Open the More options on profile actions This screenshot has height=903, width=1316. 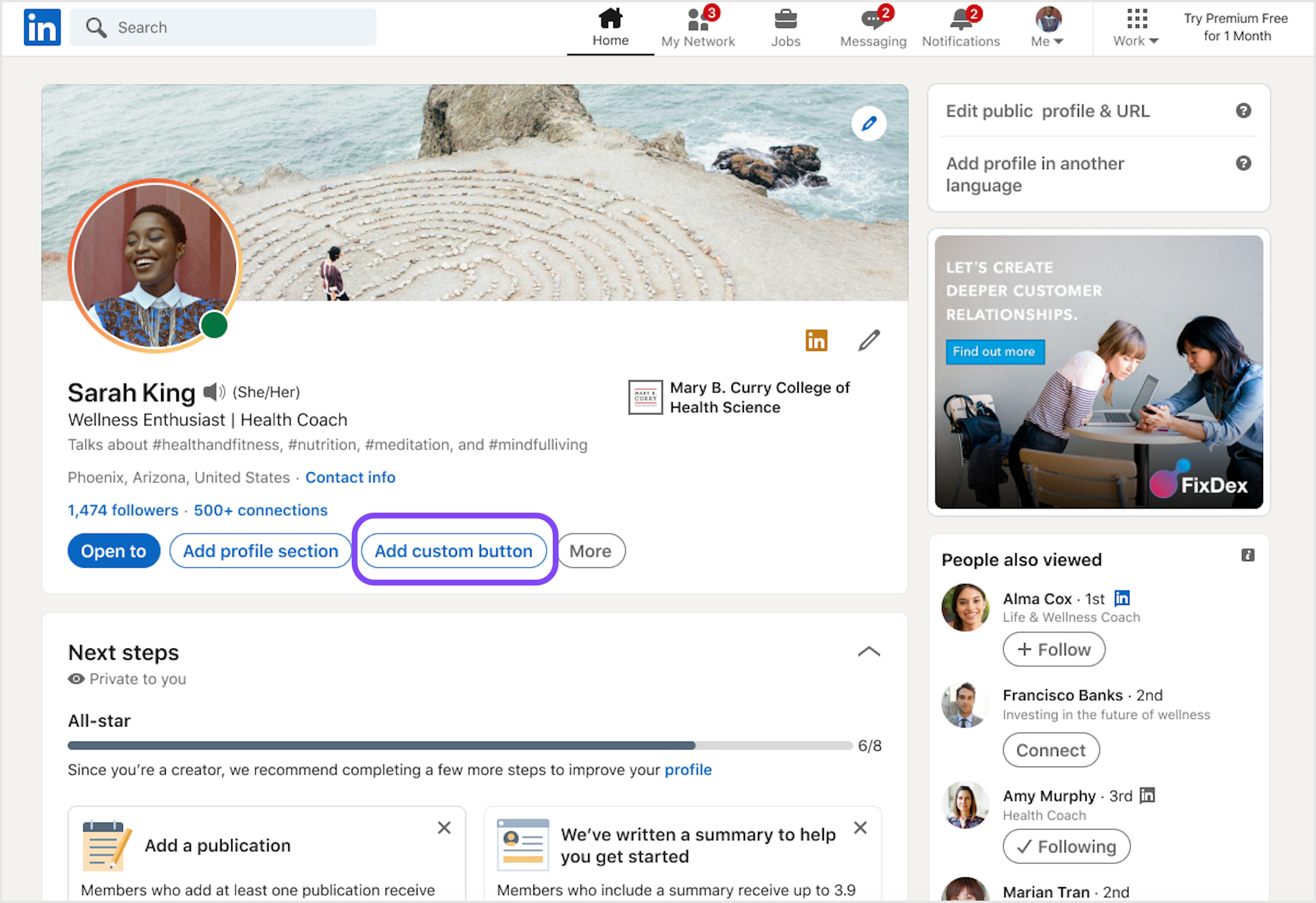click(590, 551)
